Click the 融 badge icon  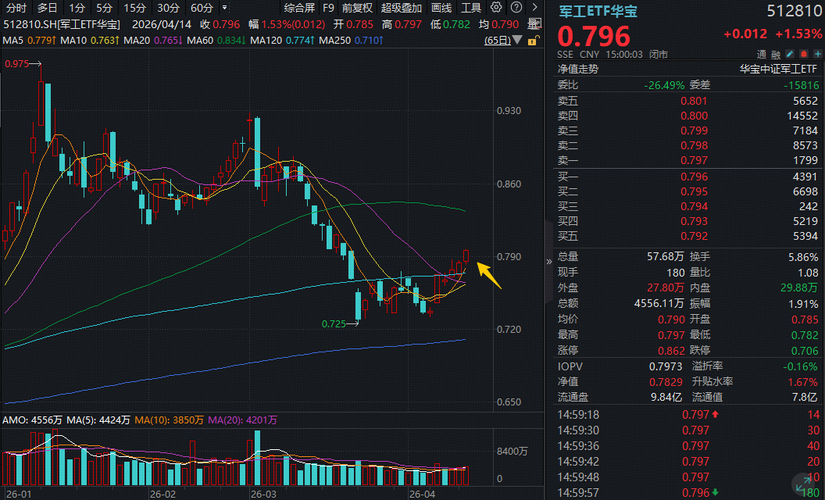pos(776,55)
